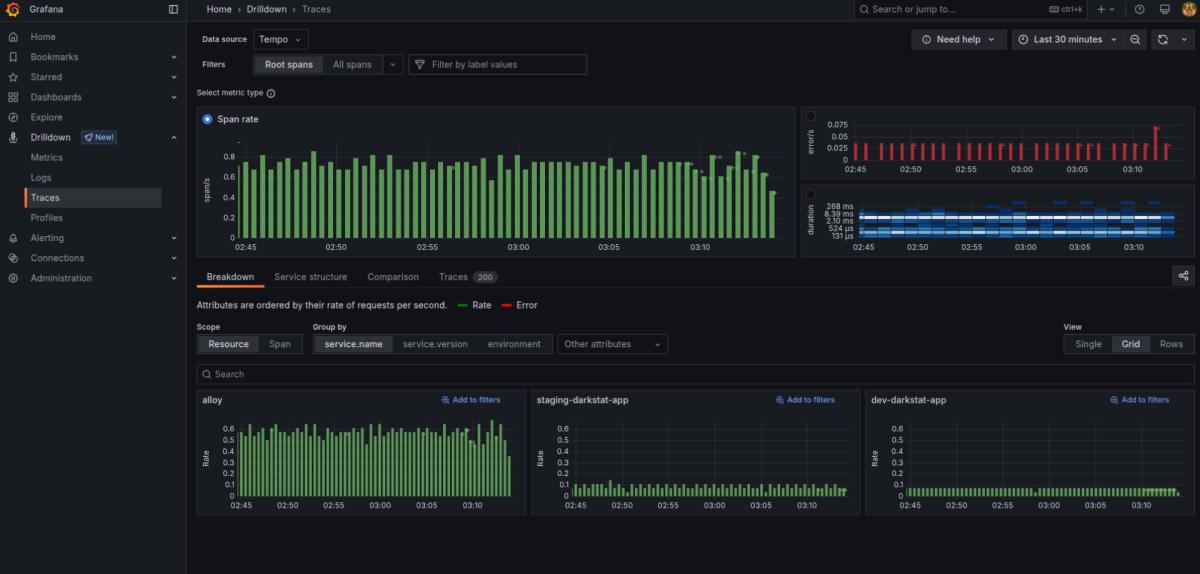Select the errors panel radio button
Screen dimensions: 1200x574
click(x=810, y=116)
